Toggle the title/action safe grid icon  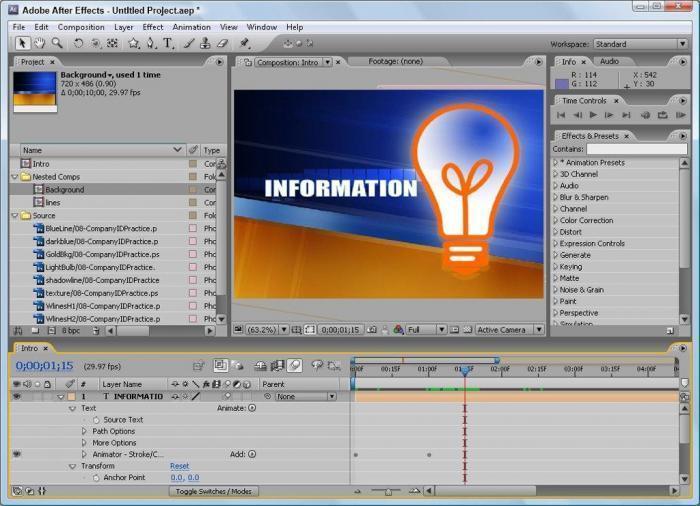click(296, 330)
